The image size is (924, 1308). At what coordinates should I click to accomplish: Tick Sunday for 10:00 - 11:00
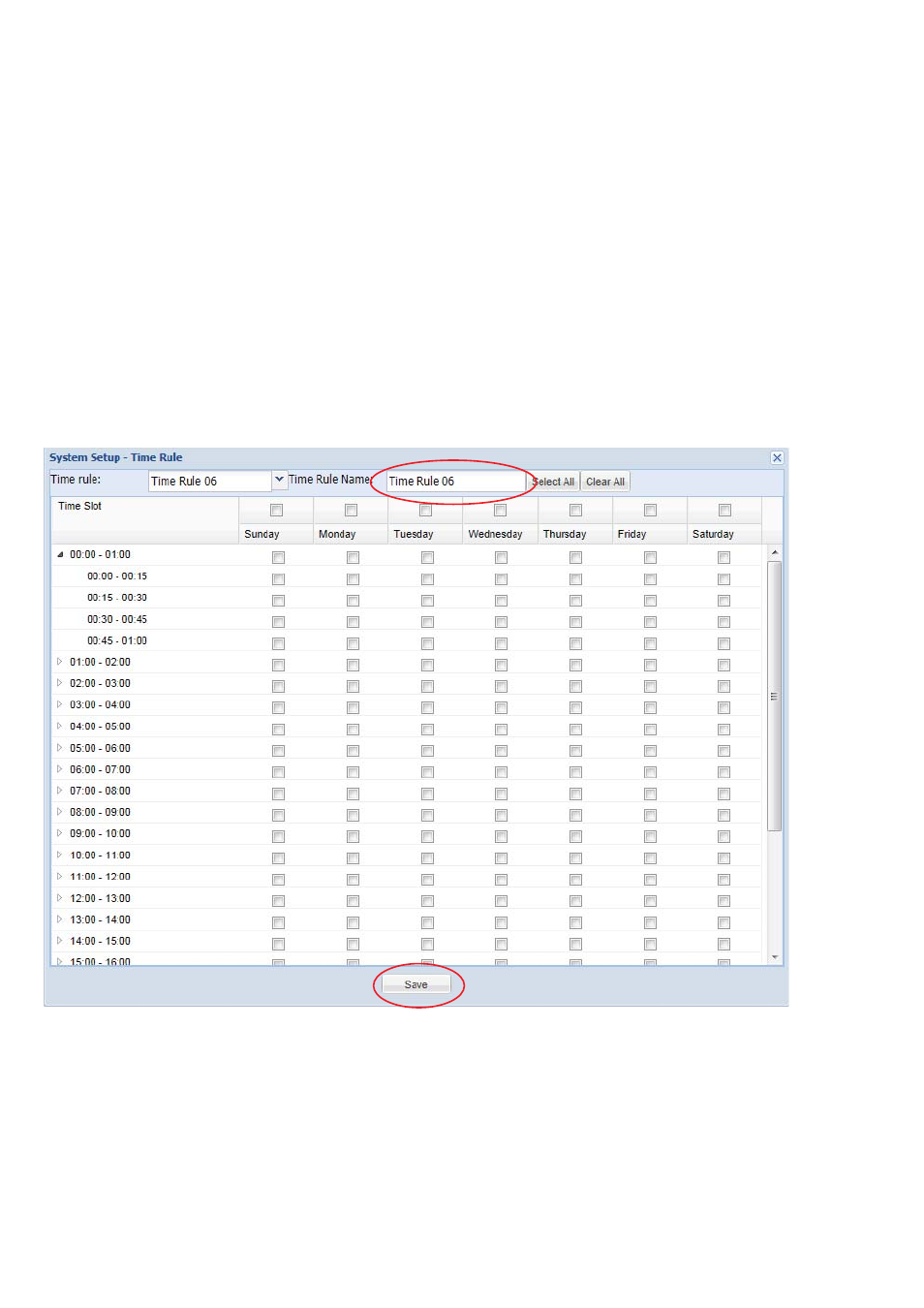279,858
